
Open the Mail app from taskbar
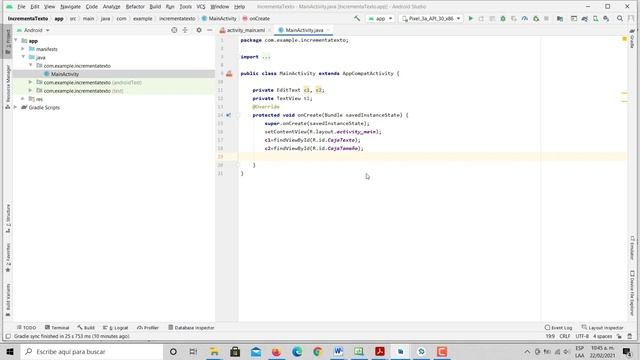pos(256,351)
